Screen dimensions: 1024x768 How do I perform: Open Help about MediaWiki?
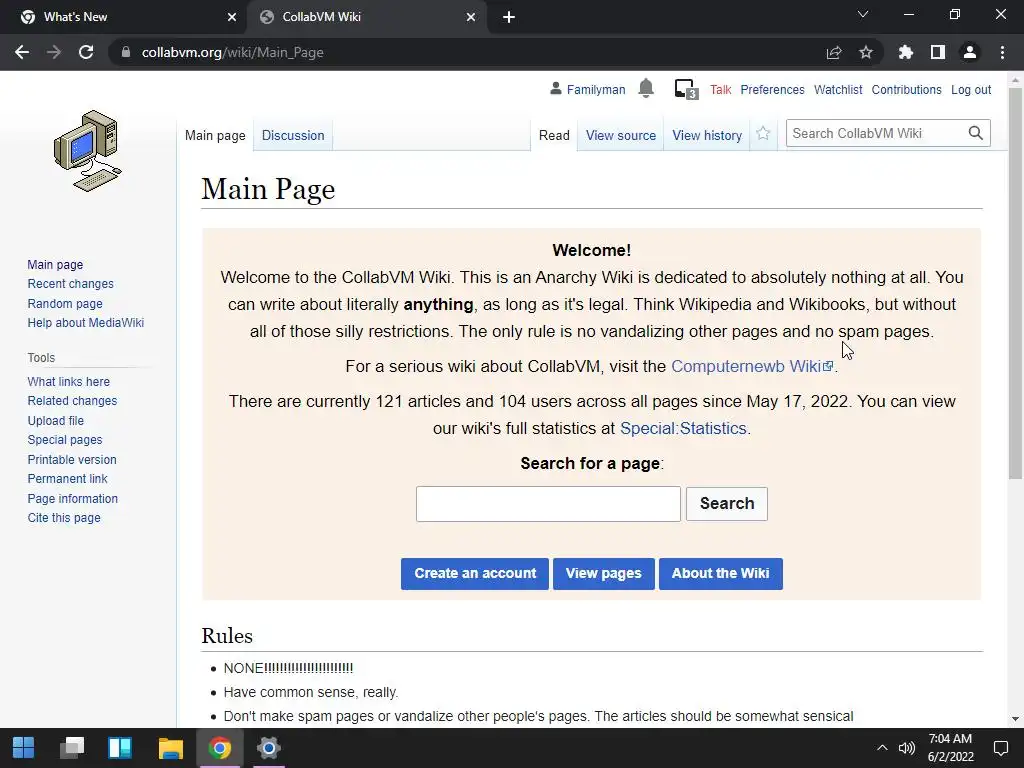click(86, 323)
